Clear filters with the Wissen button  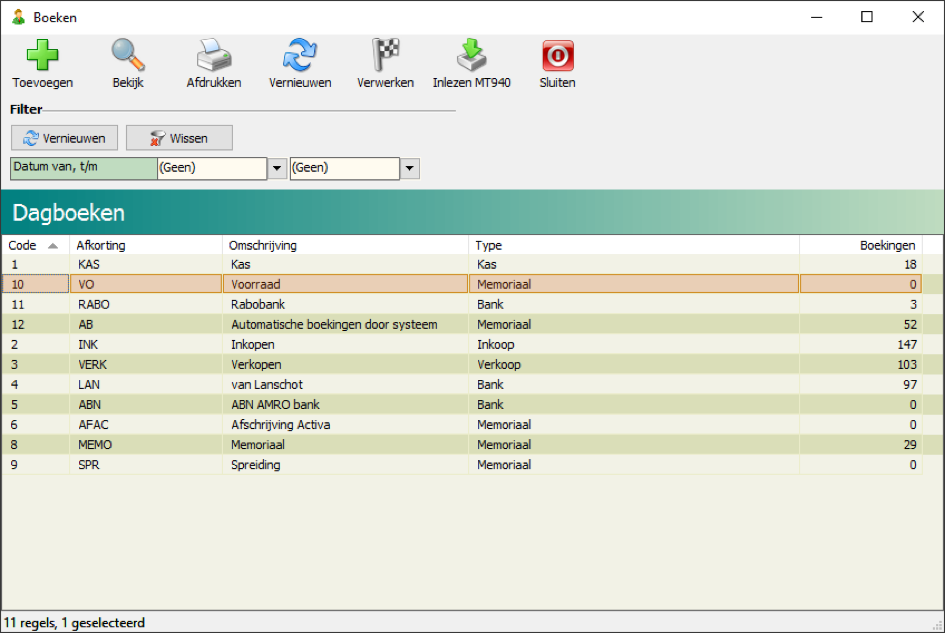pyautogui.click(x=179, y=138)
